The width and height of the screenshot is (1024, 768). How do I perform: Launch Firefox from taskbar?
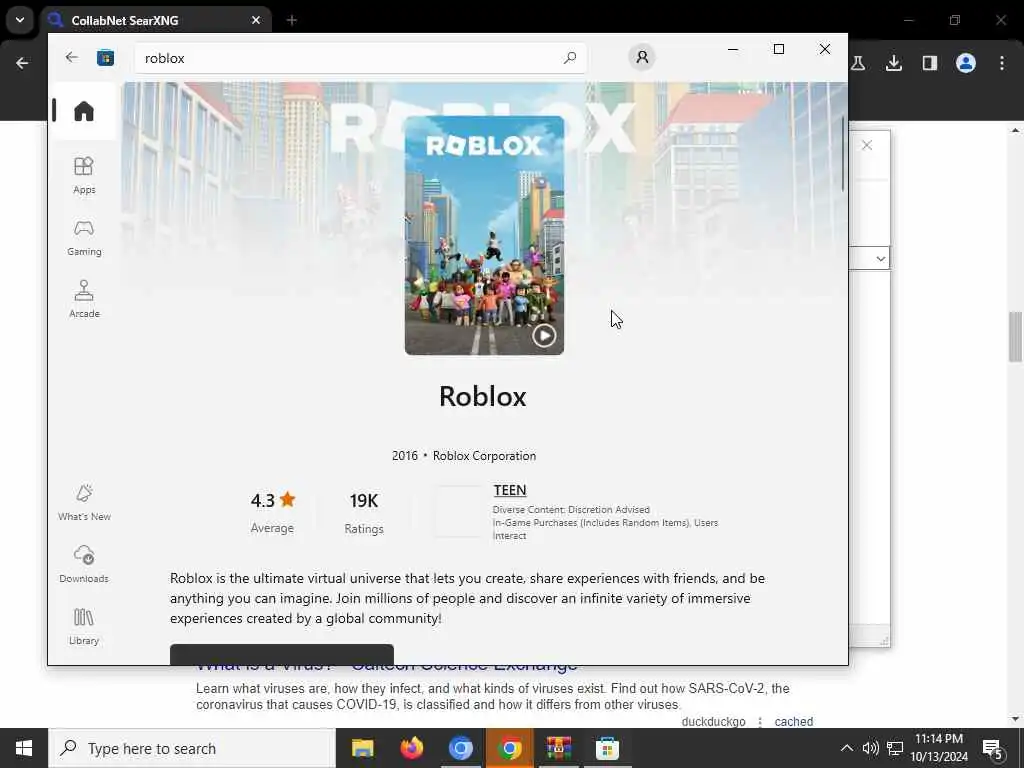tap(411, 748)
